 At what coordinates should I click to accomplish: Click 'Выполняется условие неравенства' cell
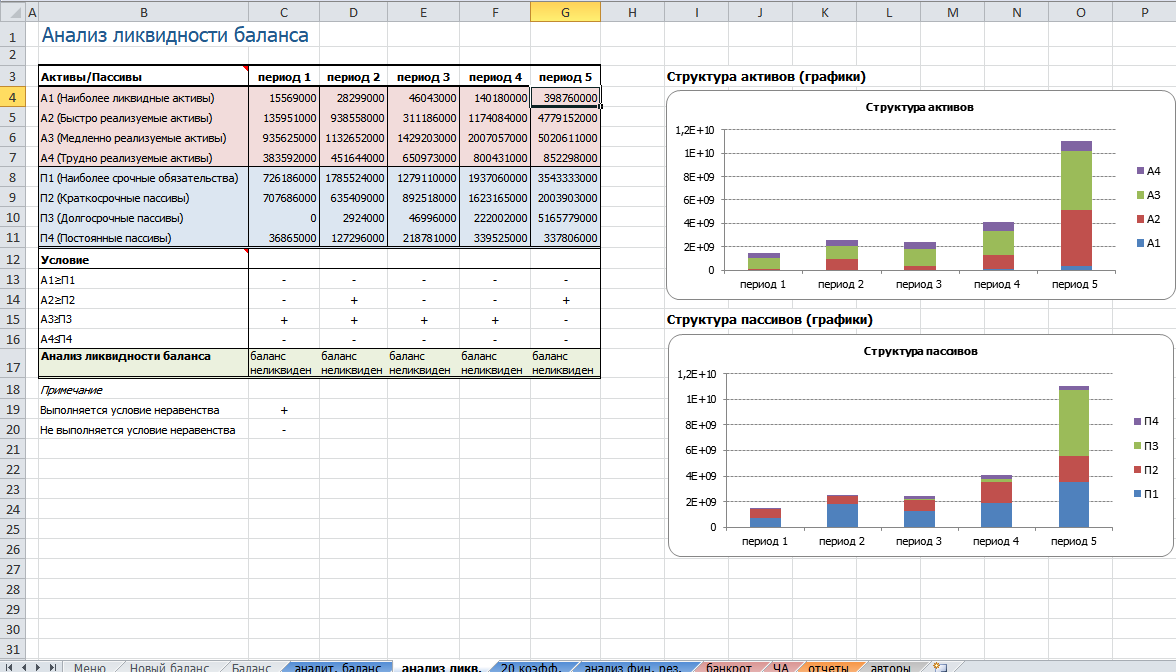(x=143, y=410)
